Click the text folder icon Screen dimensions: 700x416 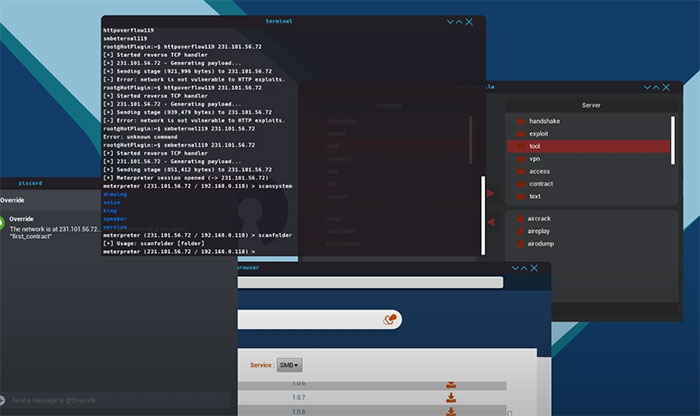(521, 196)
